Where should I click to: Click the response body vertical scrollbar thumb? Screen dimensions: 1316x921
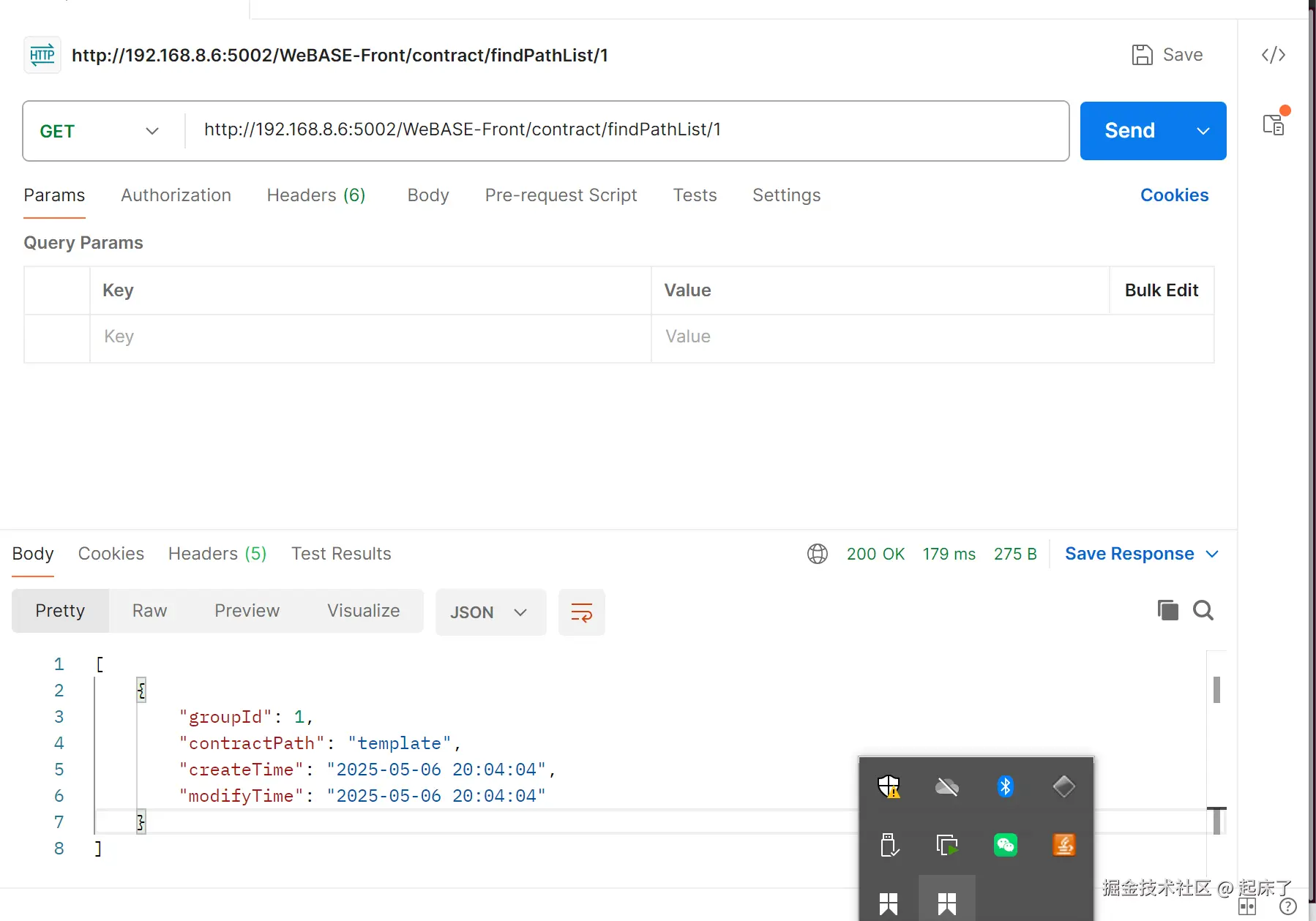click(1216, 690)
